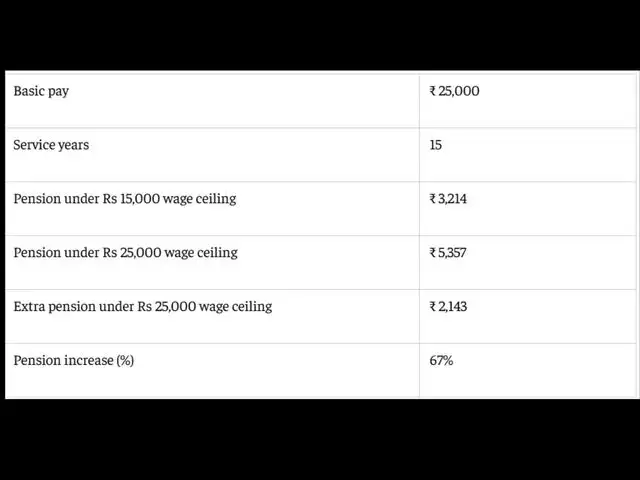Click the 'Service years' row label
This screenshot has height=480, width=640.
[x=51, y=145]
